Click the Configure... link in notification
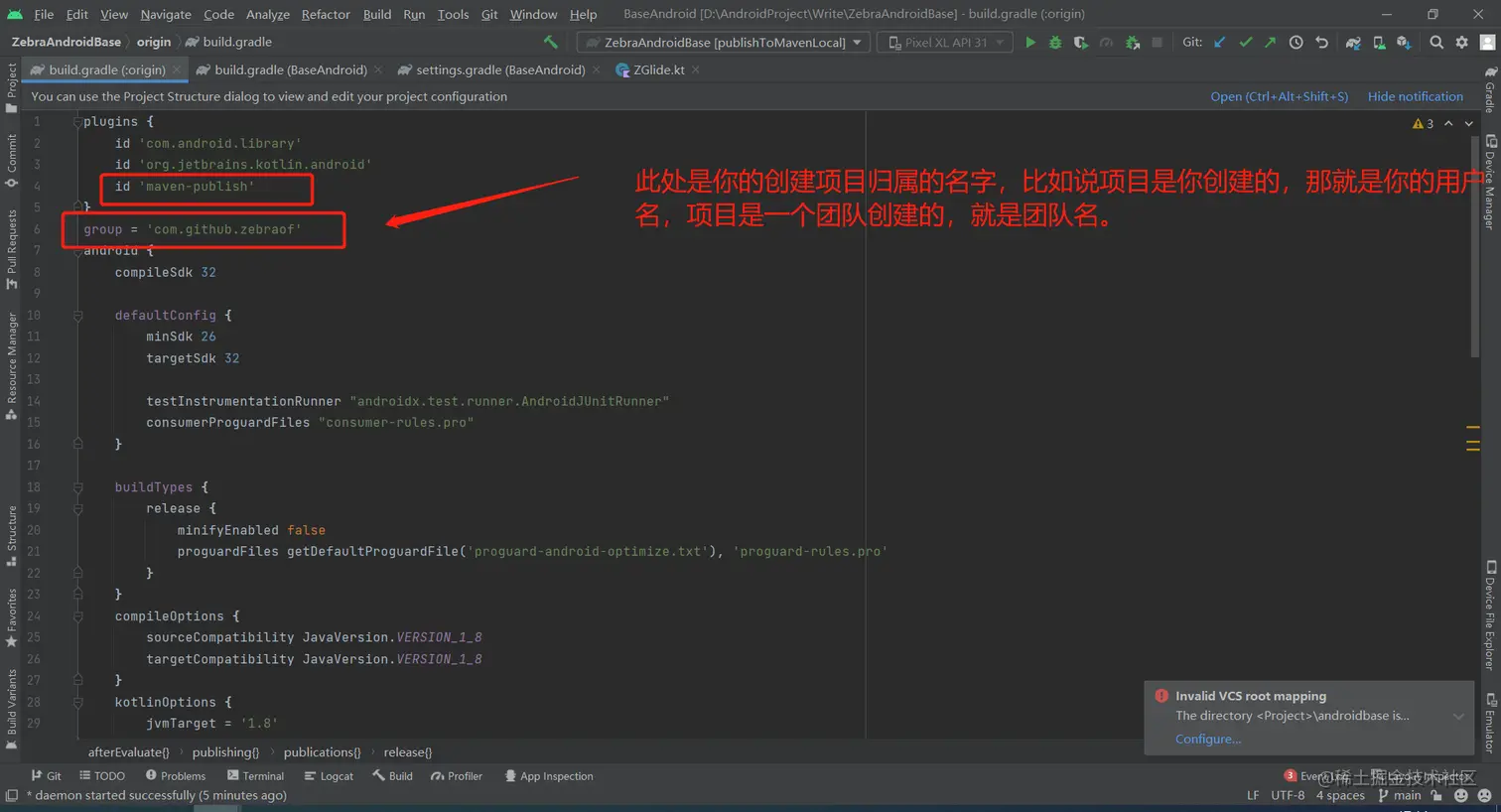1501x812 pixels. [x=1208, y=739]
